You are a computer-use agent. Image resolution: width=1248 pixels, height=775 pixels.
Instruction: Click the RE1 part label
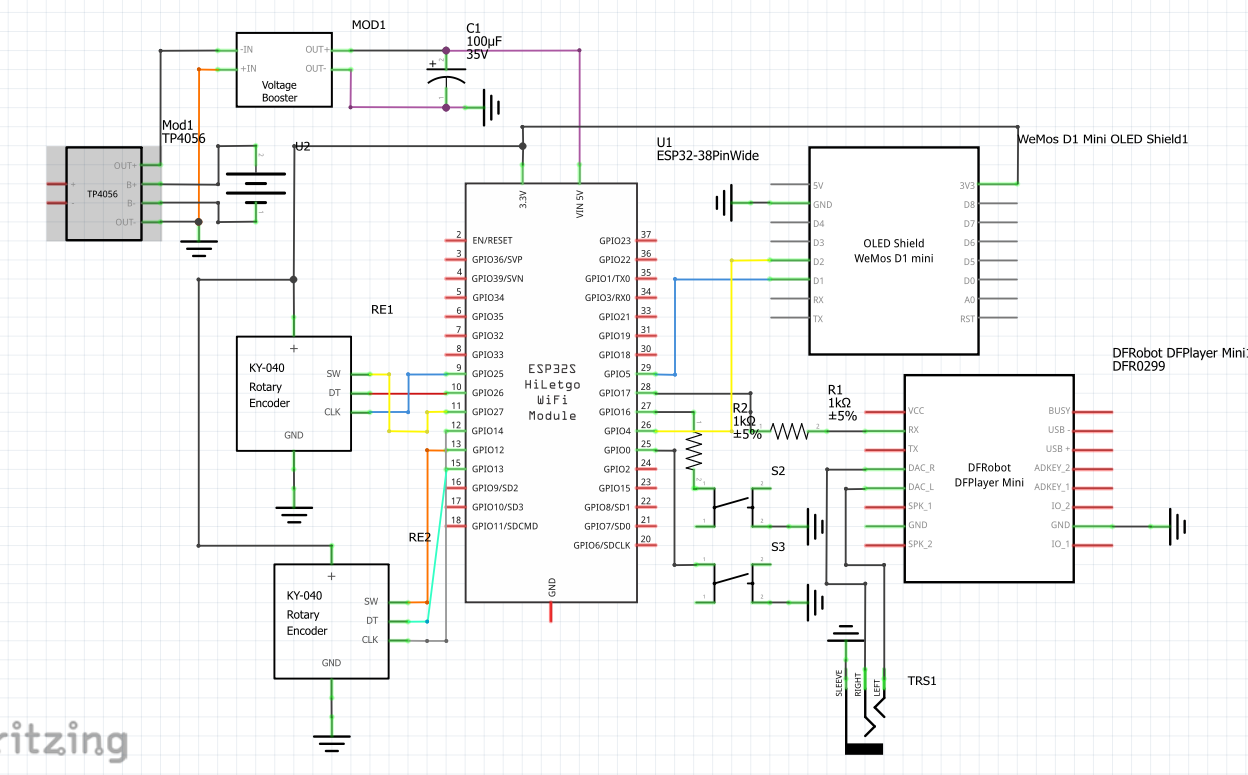click(382, 310)
